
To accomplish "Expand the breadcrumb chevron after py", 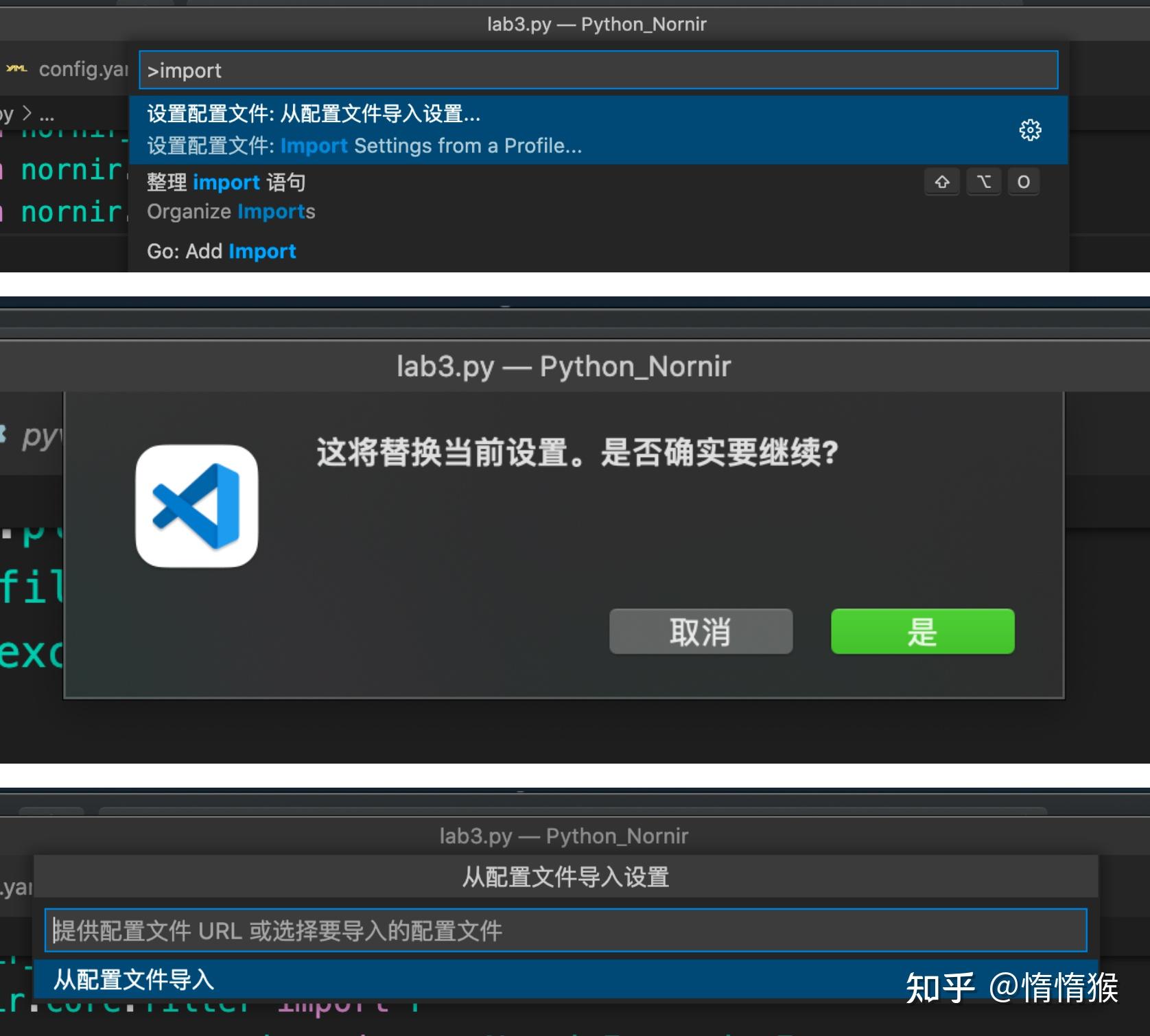I will pyautogui.click(x=26, y=113).
